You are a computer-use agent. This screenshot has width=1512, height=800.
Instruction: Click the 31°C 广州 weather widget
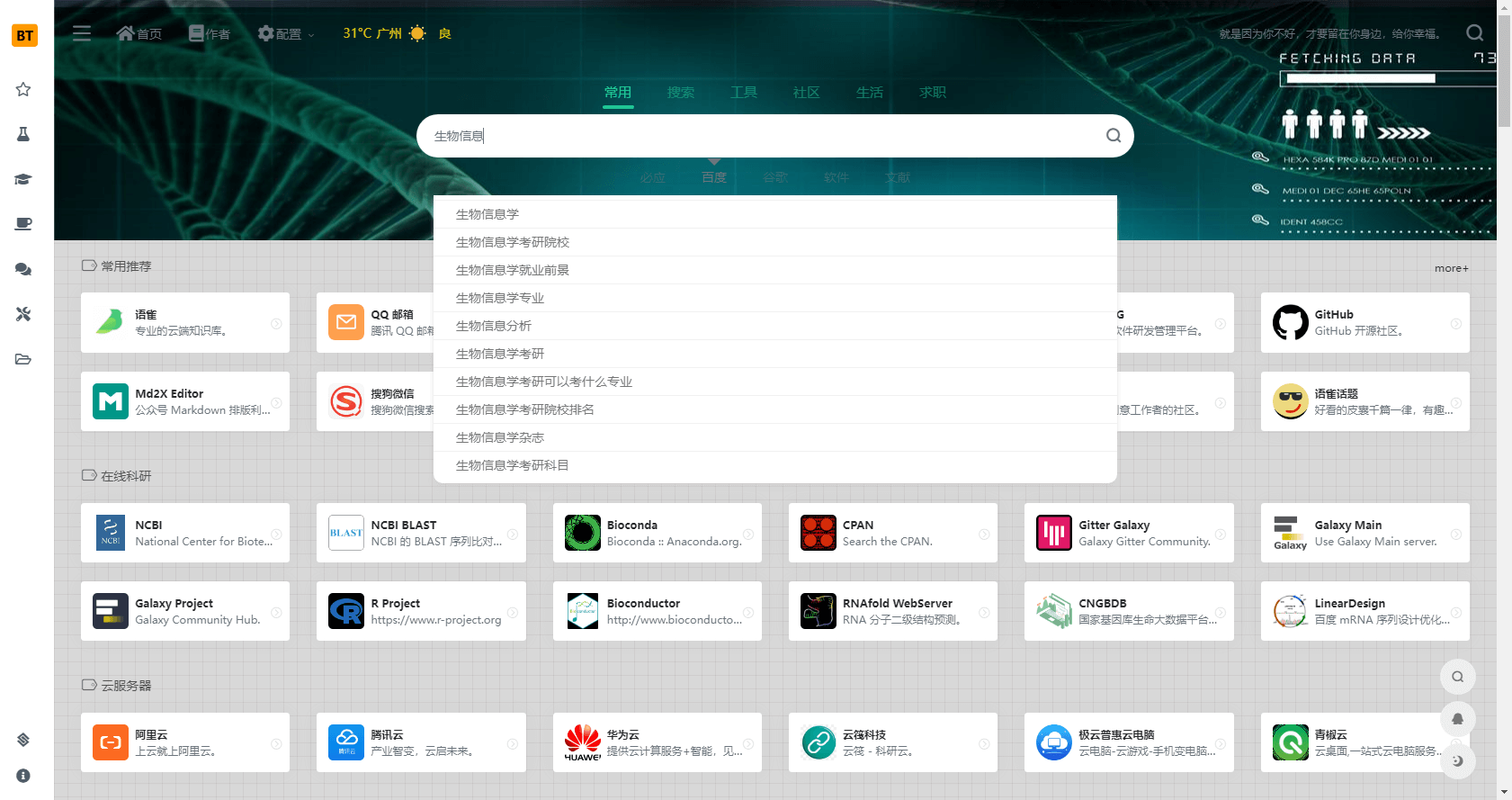coord(397,33)
